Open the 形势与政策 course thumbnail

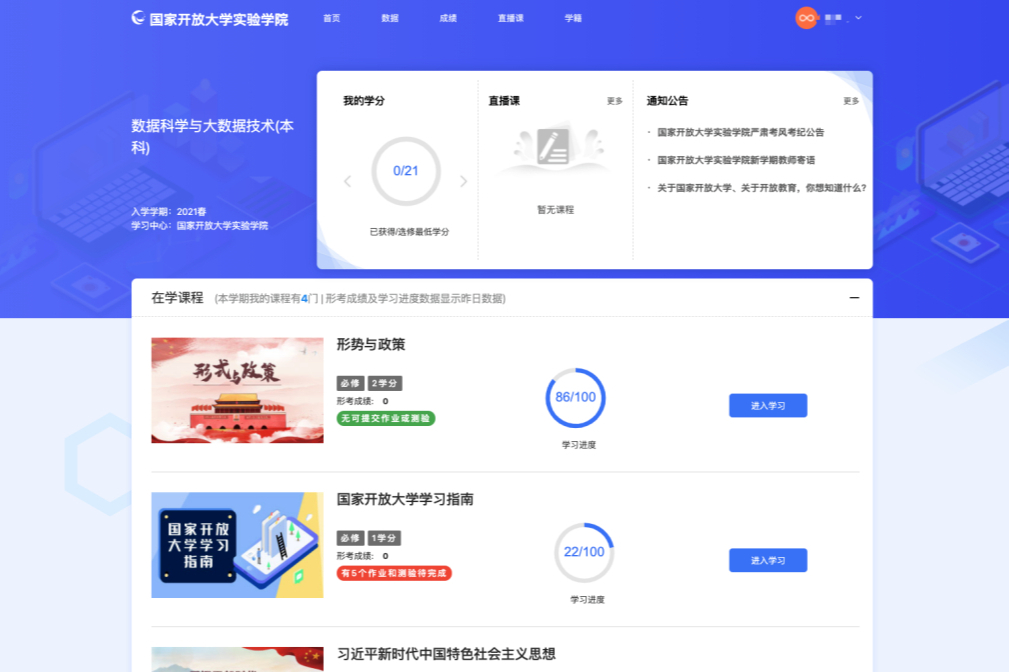[237, 390]
